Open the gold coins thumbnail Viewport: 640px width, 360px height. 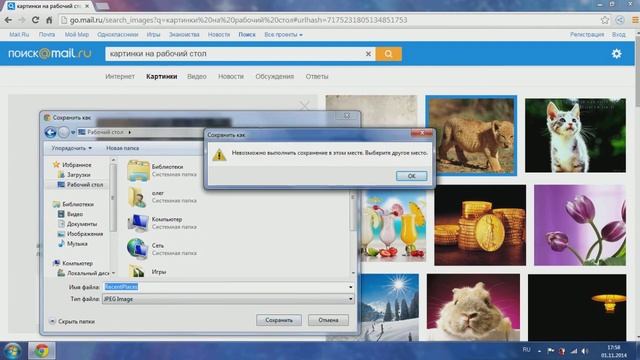coord(480,225)
